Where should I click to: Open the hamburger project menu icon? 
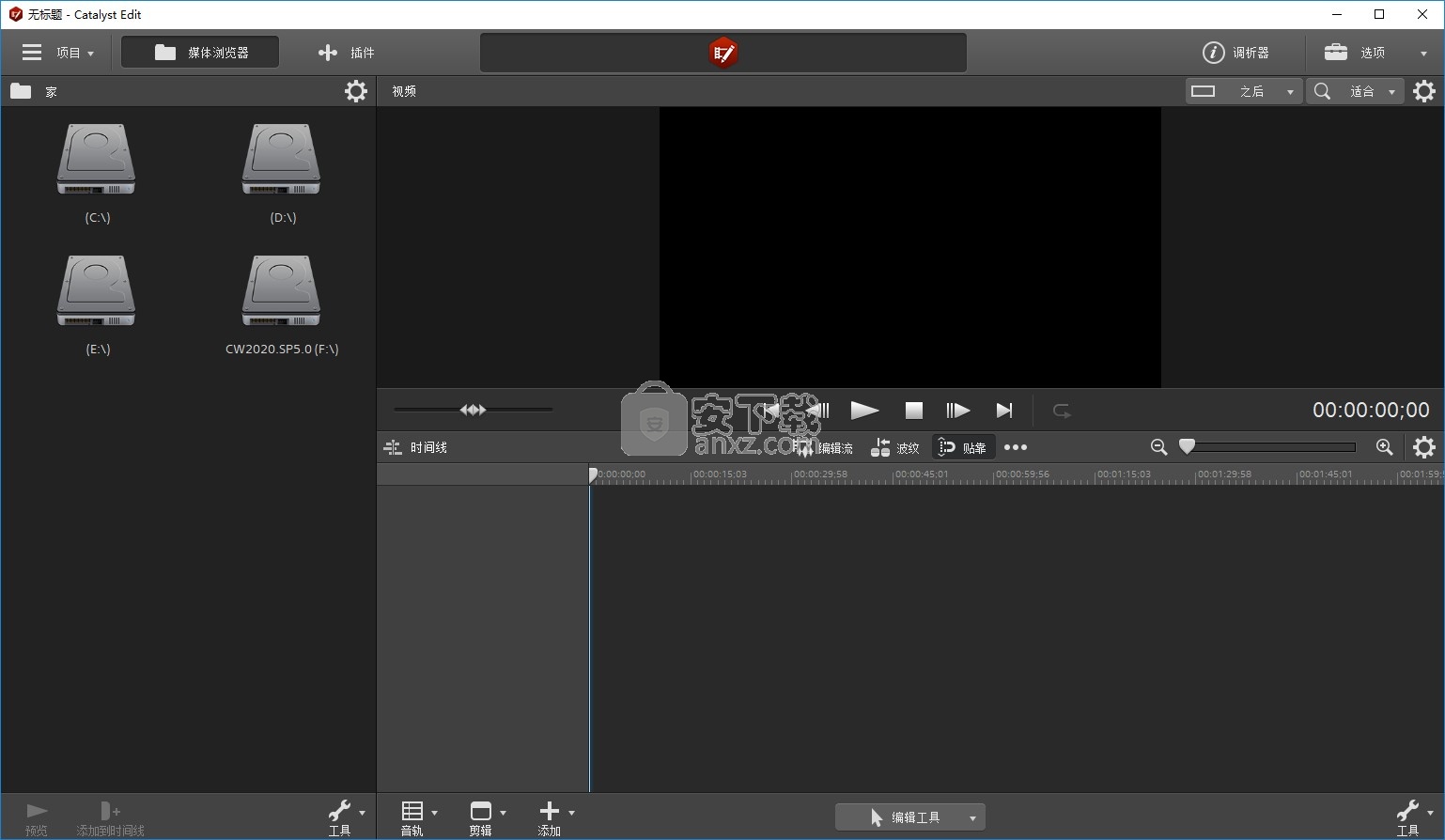[x=32, y=53]
